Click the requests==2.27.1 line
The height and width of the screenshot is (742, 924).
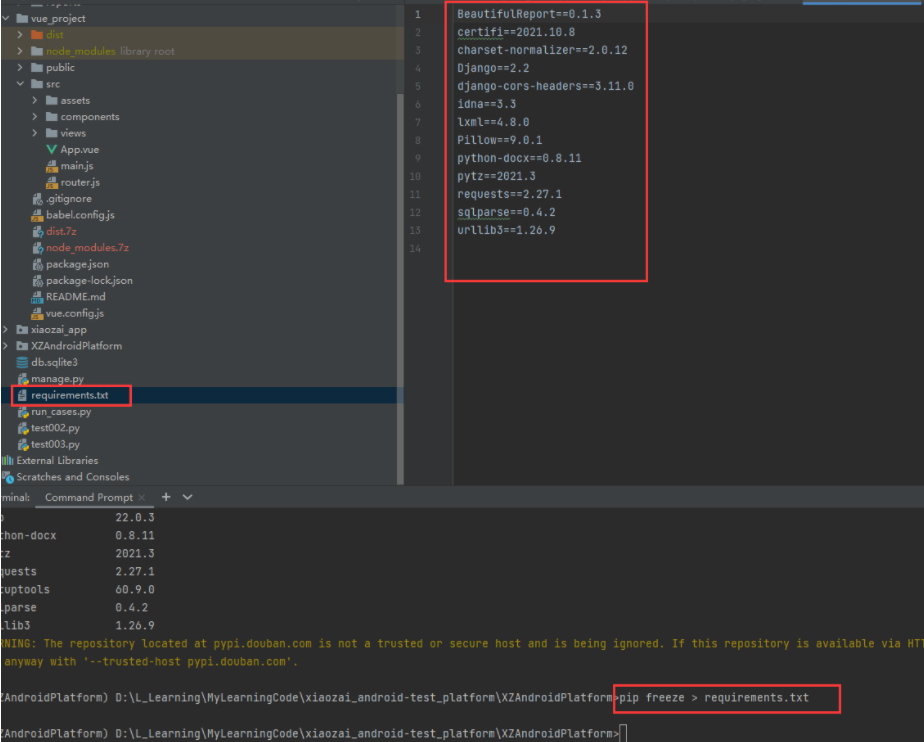(509, 194)
